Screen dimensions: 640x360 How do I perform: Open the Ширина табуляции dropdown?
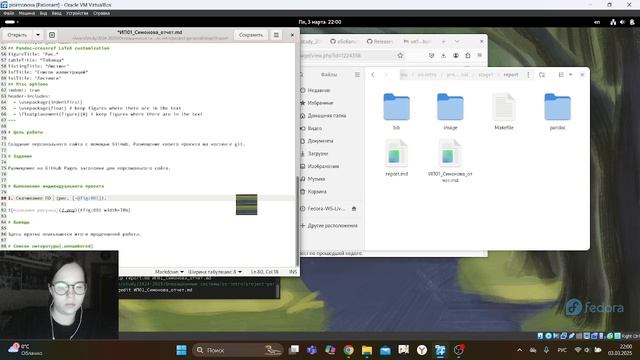pos(215,272)
